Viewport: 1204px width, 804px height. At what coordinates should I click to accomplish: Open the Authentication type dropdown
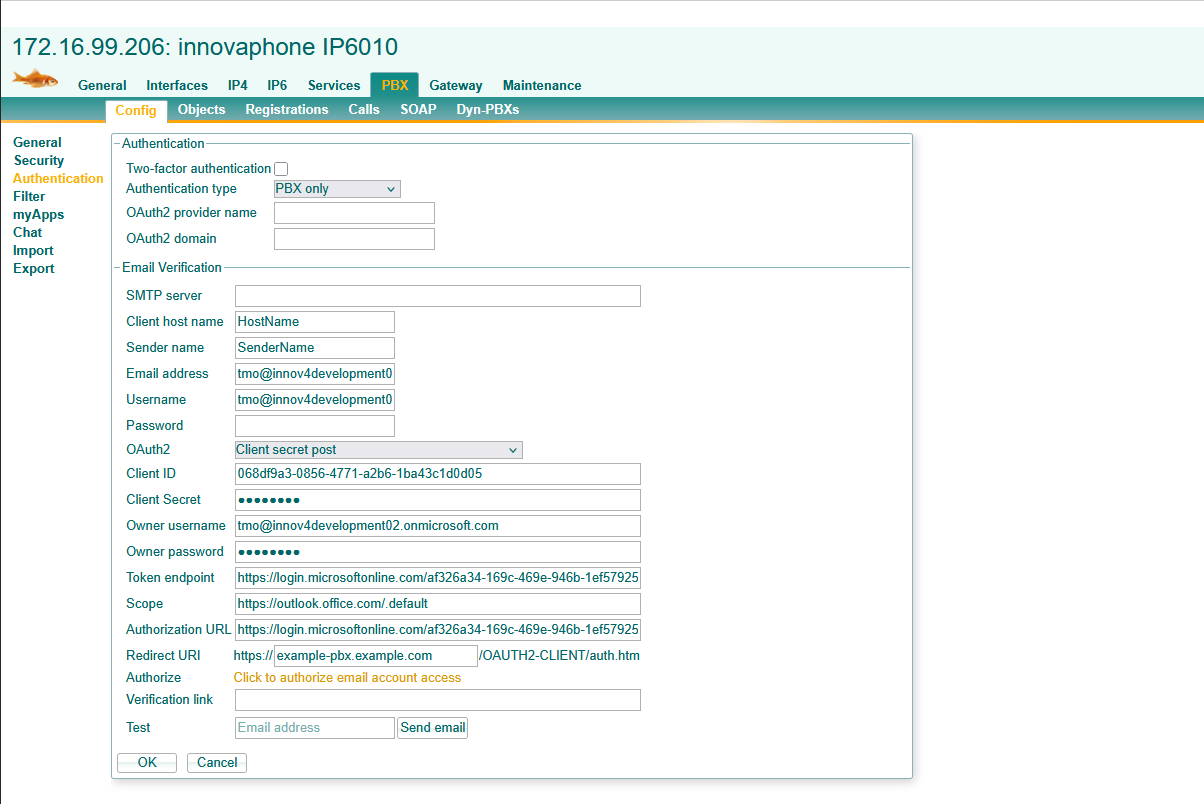(337, 189)
